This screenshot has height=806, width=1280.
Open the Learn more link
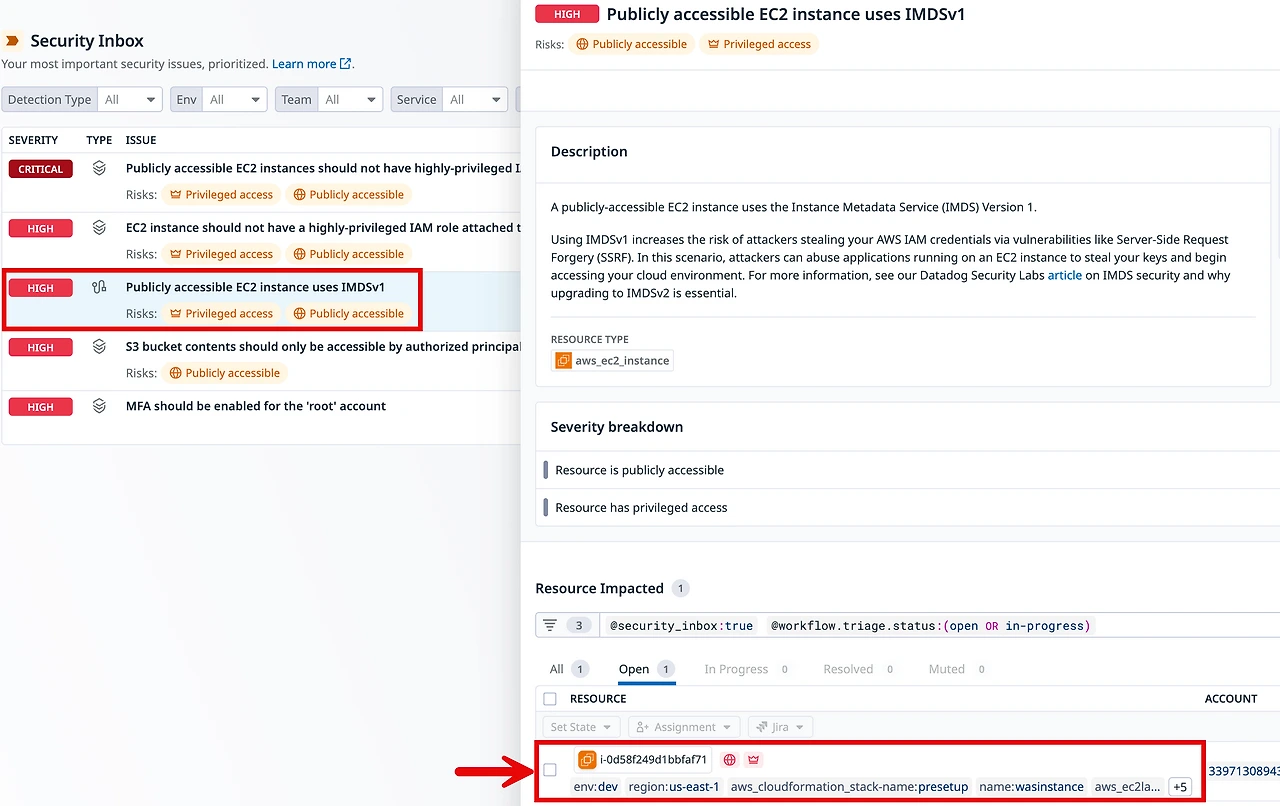click(305, 63)
